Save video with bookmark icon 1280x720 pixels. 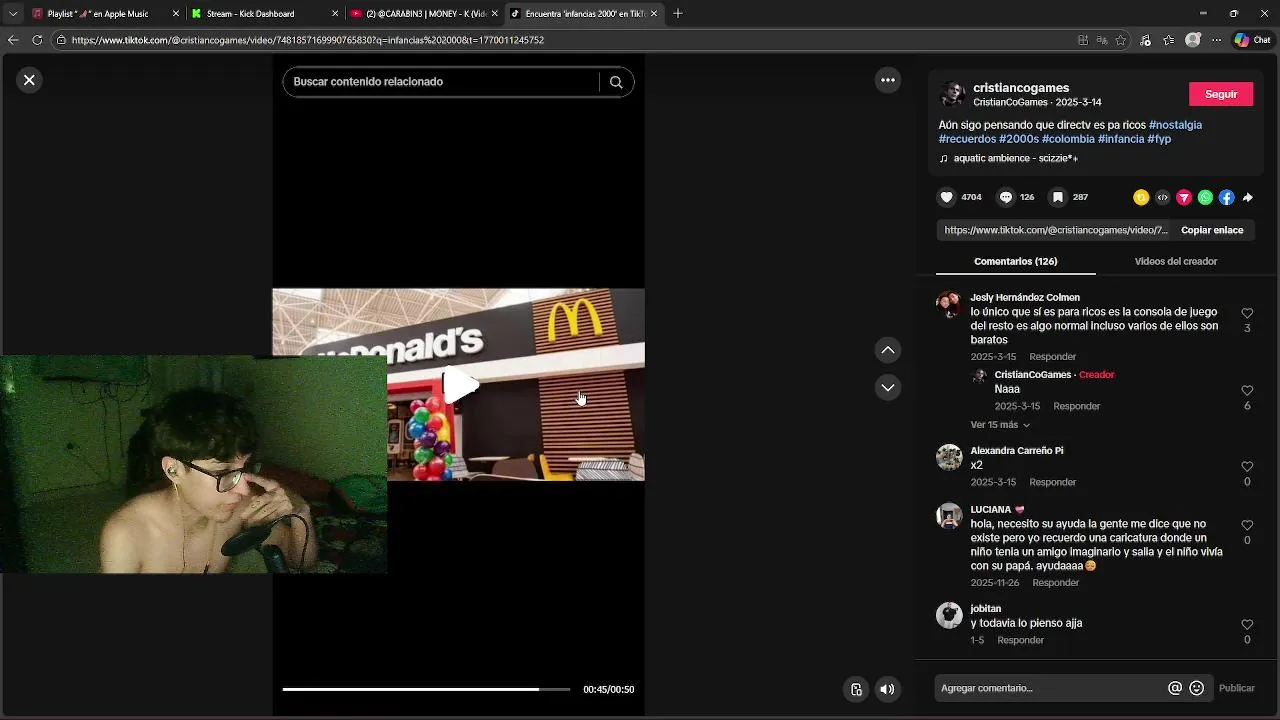[x=1058, y=197]
